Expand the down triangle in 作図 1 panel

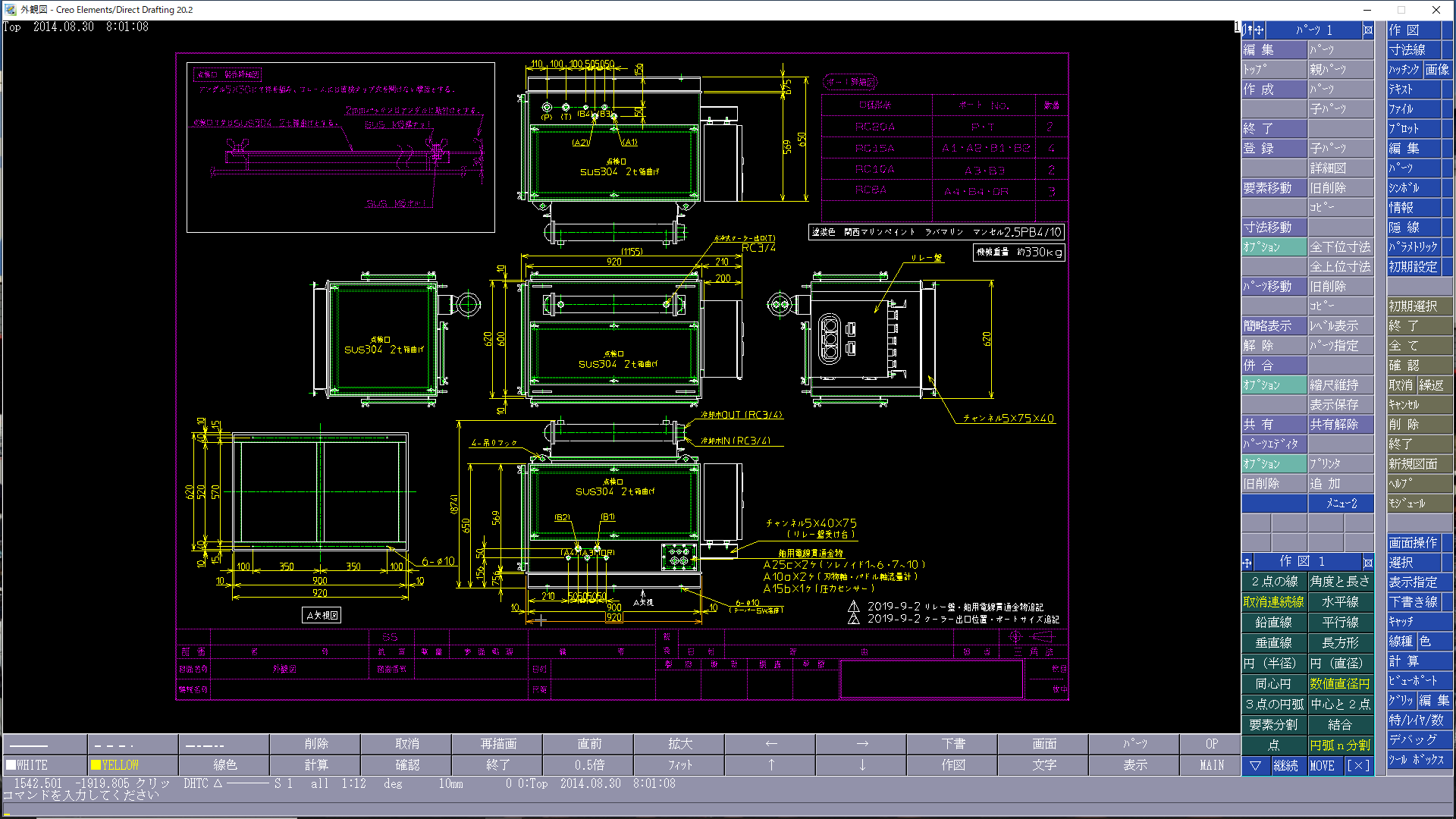point(1255,766)
